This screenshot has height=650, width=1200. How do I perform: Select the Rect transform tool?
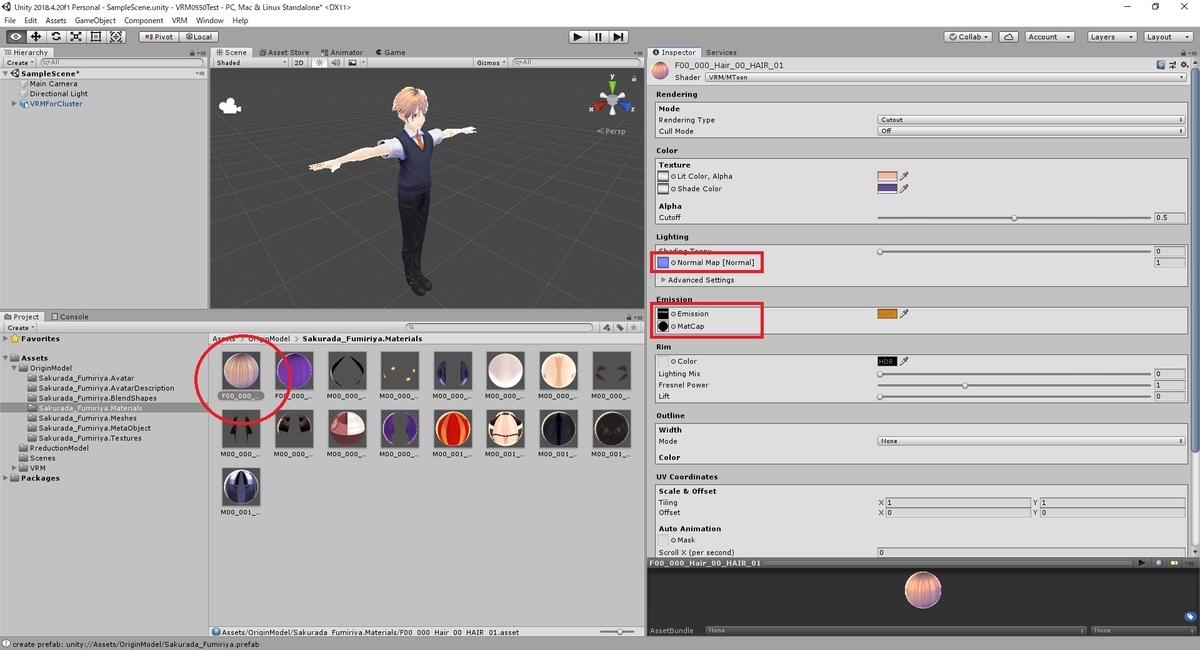[96, 37]
